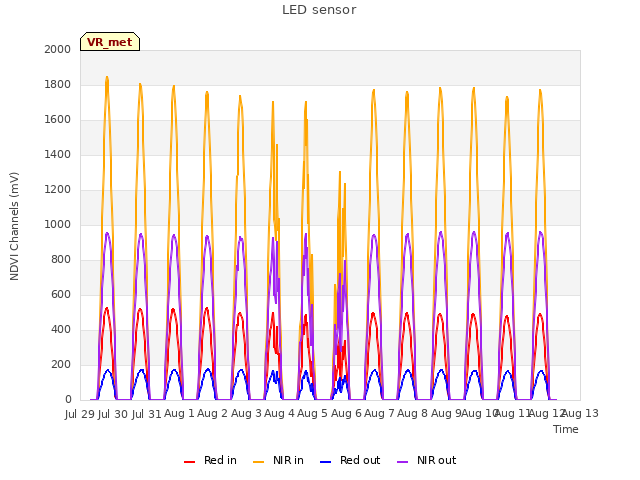Click the Aug 5 x-axis label
Viewport: 640px width, 480px height.
pos(313,414)
